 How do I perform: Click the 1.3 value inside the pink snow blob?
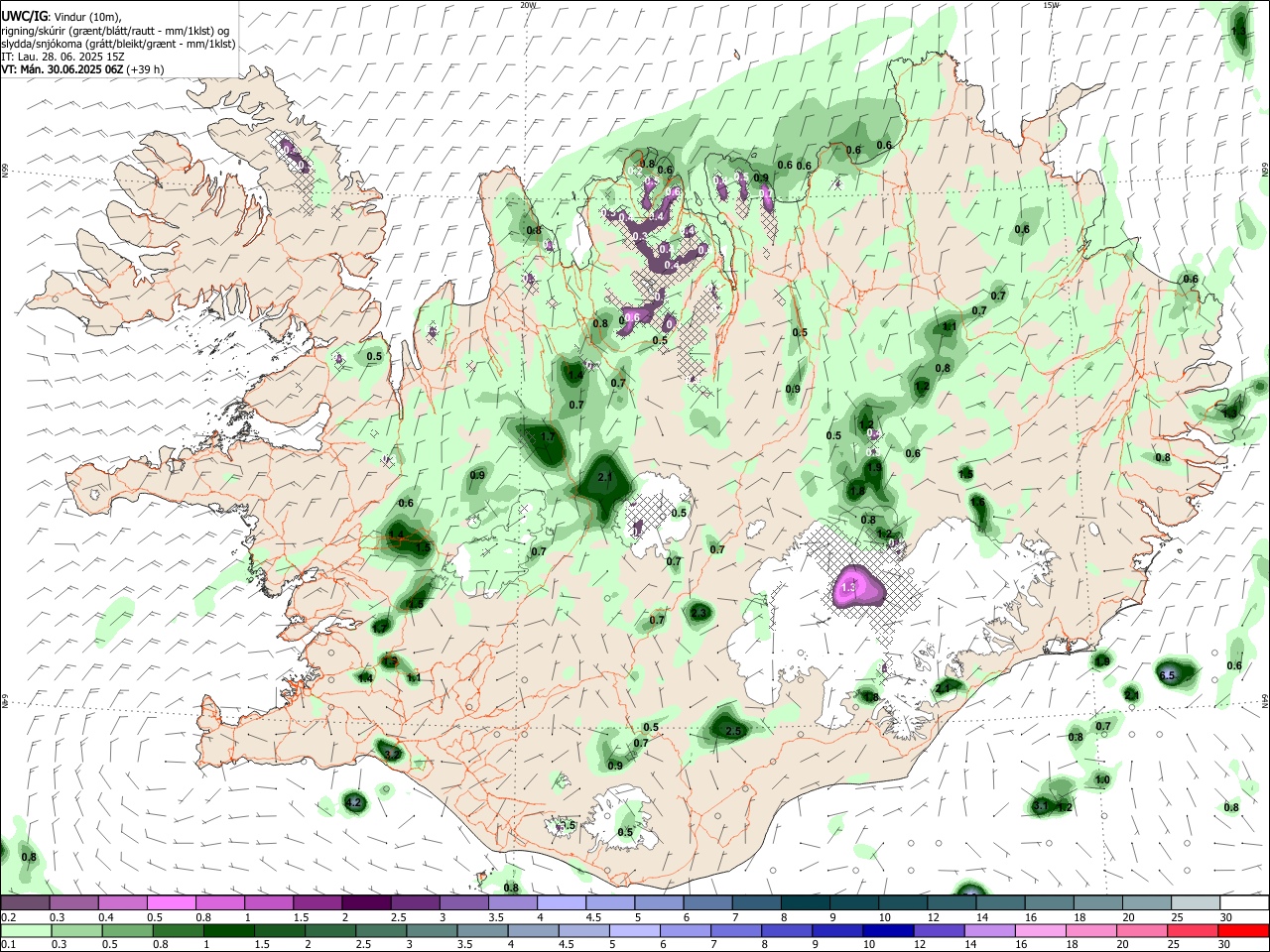pyautogui.click(x=847, y=588)
